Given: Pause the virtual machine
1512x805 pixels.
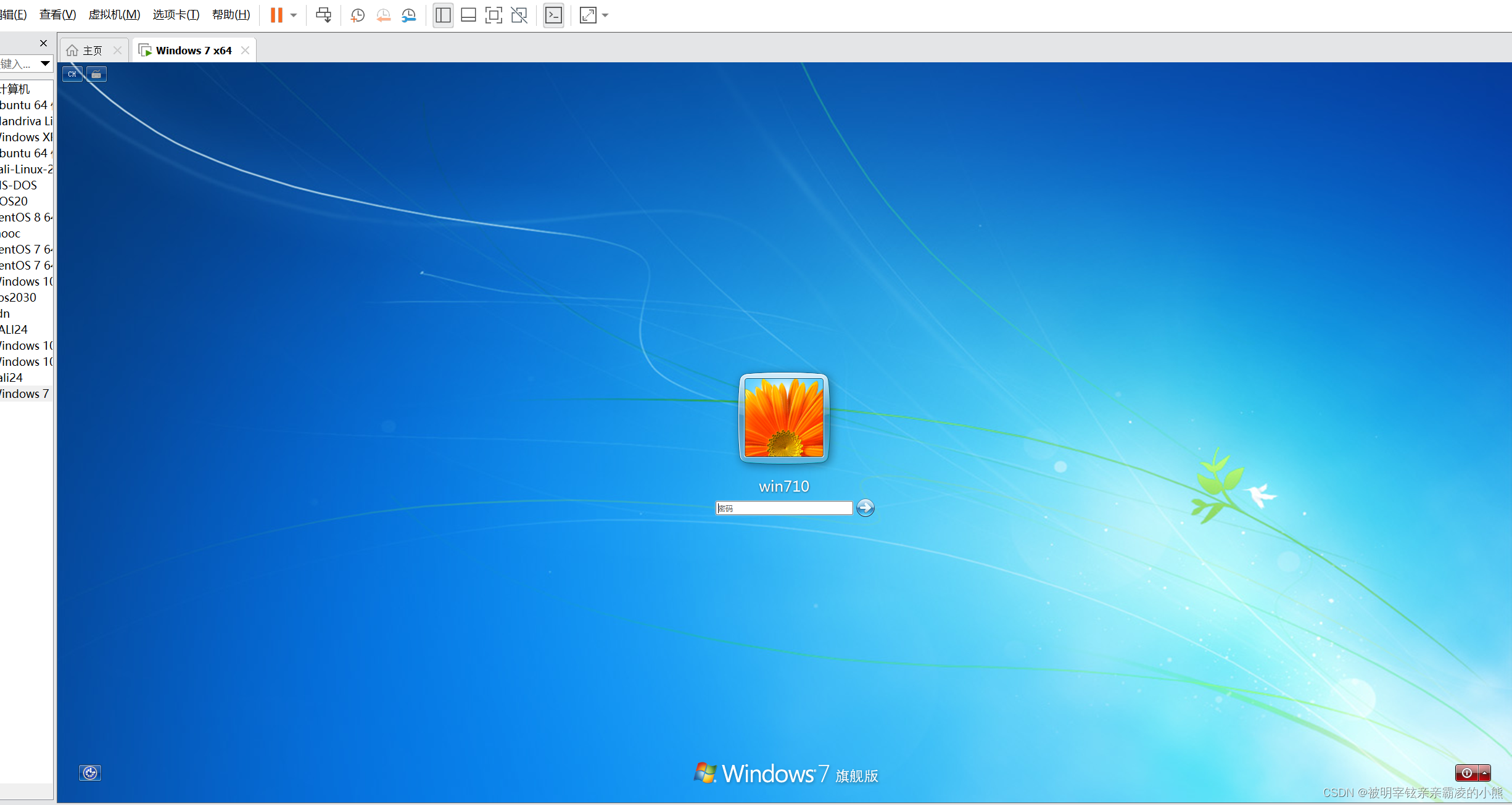Looking at the screenshot, I should click(x=276, y=15).
